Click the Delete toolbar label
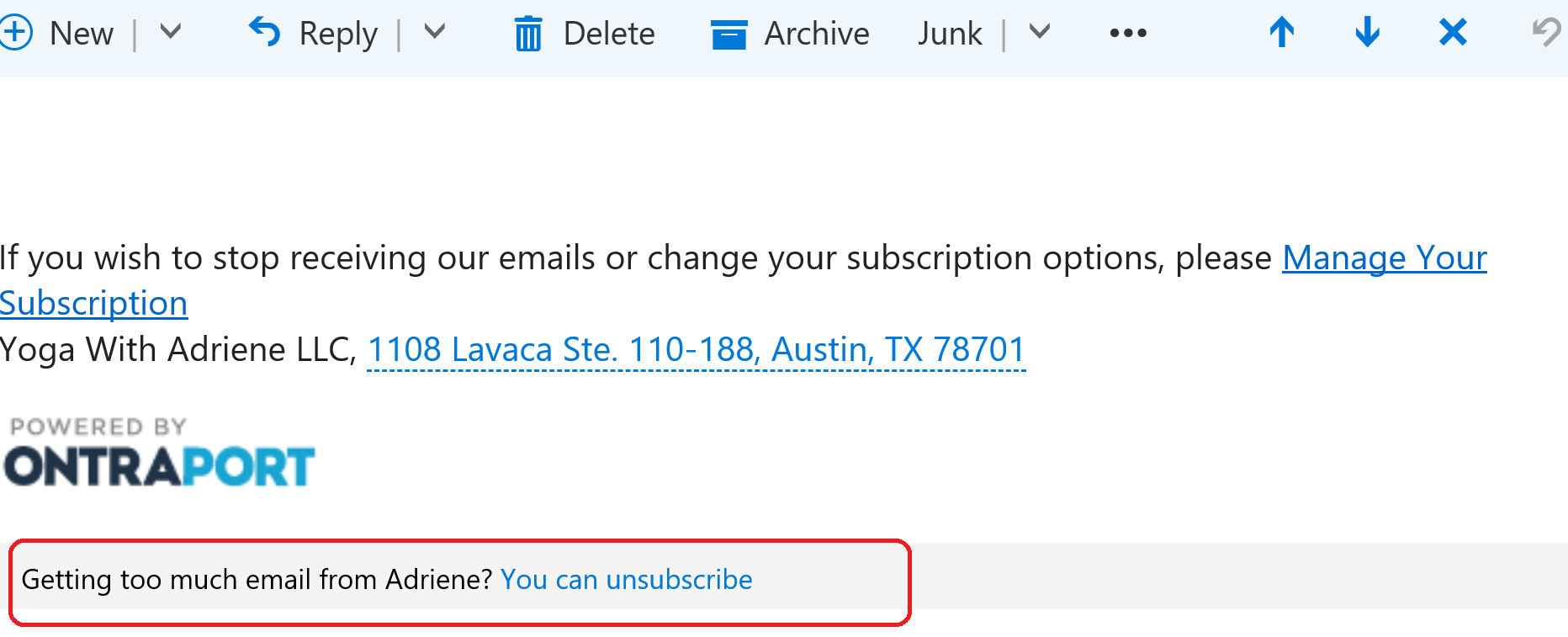Screen dimensions: 1568x637 609,34
